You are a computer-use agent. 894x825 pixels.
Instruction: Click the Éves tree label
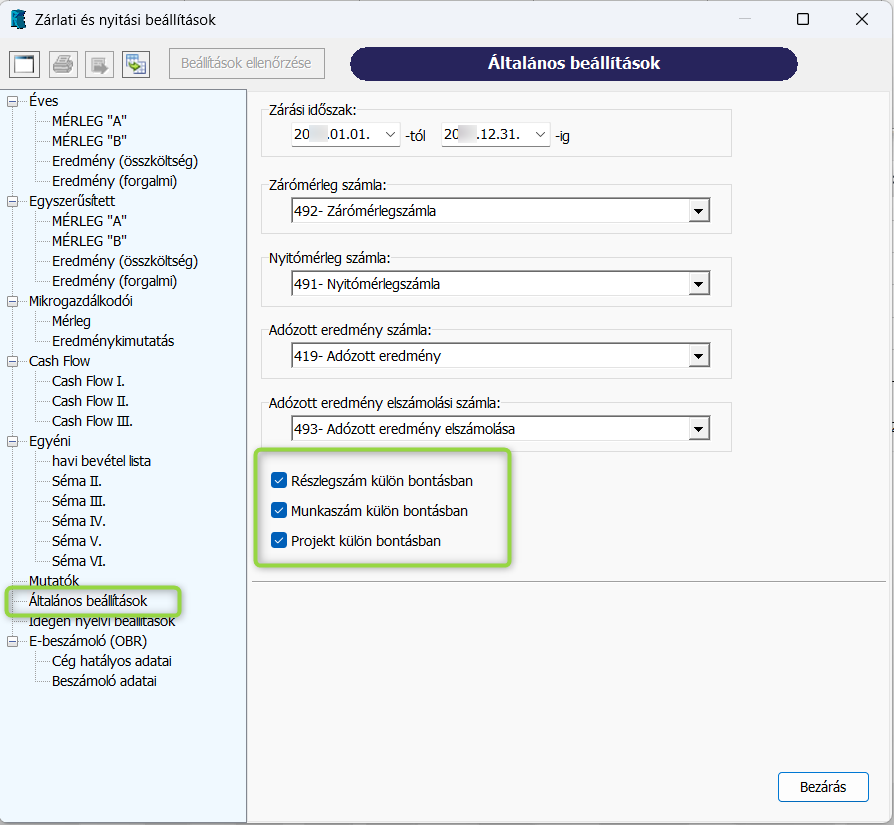(x=44, y=101)
